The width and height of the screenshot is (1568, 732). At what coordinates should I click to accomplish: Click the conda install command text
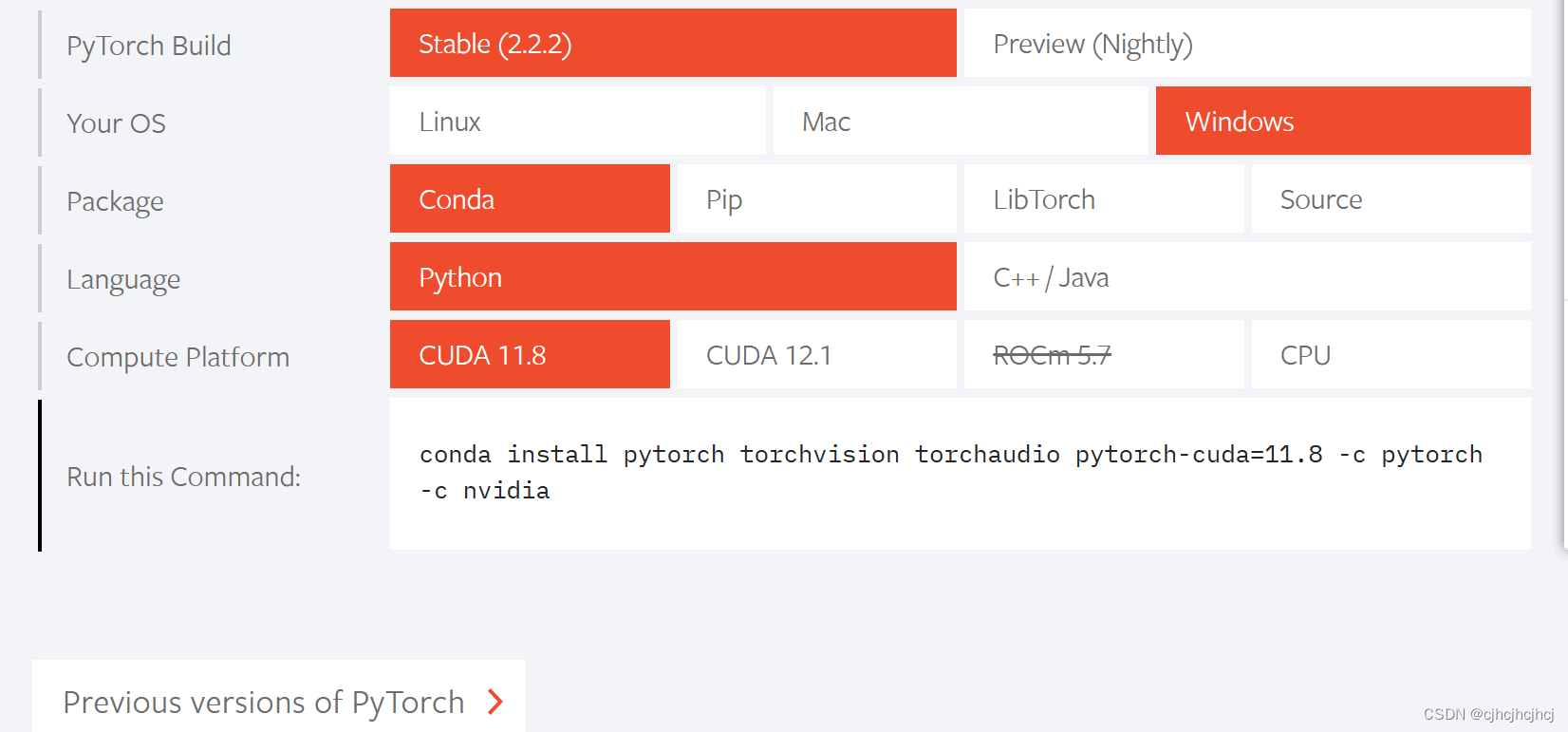point(951,472)
